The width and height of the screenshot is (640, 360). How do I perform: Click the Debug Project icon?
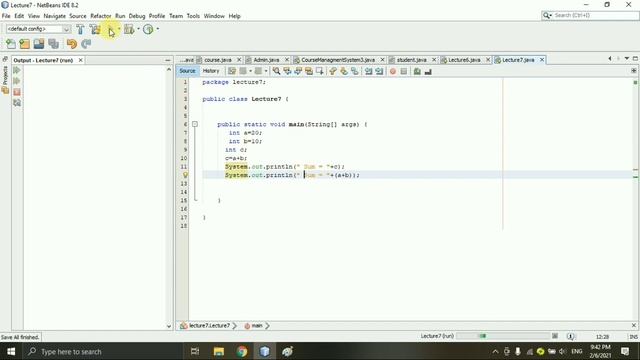click(129, 29)
